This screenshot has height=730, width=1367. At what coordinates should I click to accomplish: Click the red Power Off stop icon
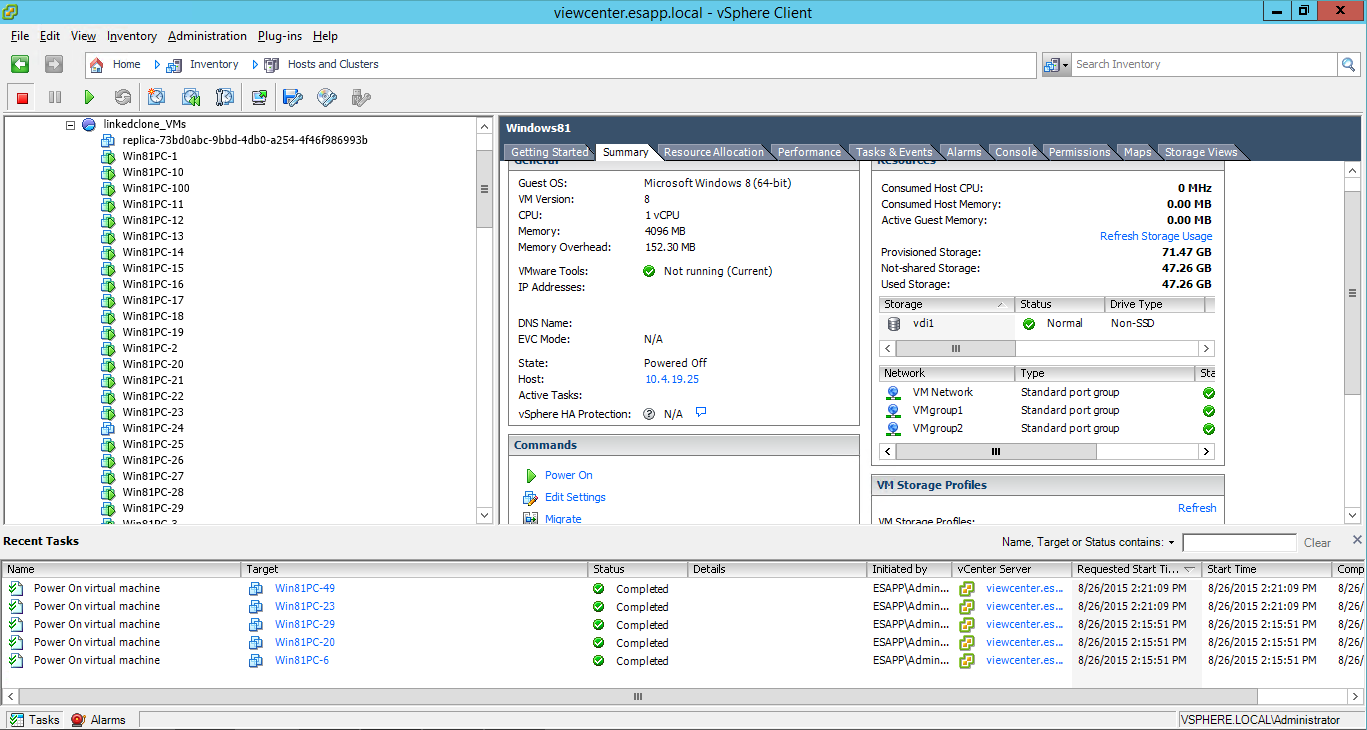[x=22, y=97]
